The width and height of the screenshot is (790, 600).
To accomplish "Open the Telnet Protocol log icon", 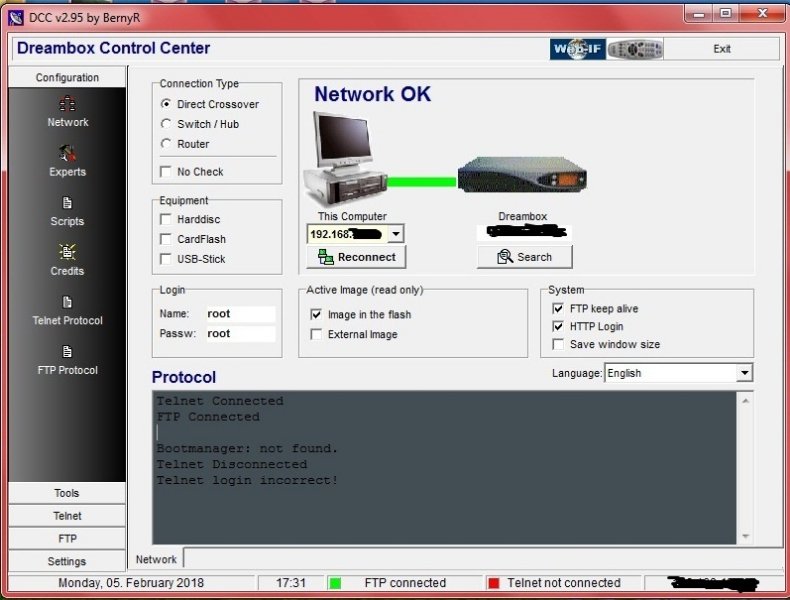I will (x=67, y=303).
